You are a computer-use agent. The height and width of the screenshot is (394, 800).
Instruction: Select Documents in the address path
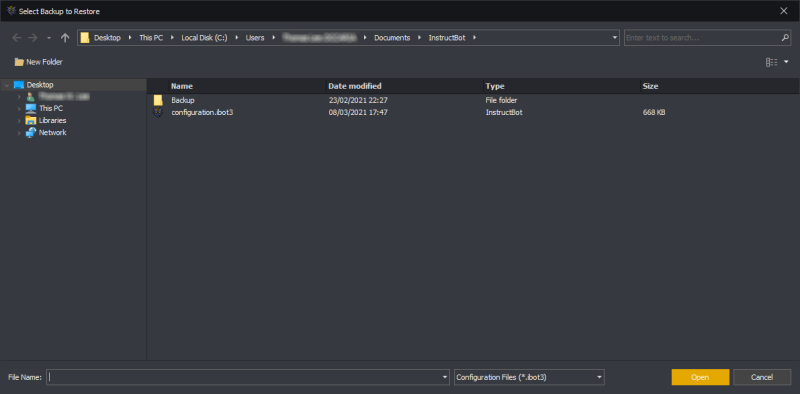coord(392,38)
